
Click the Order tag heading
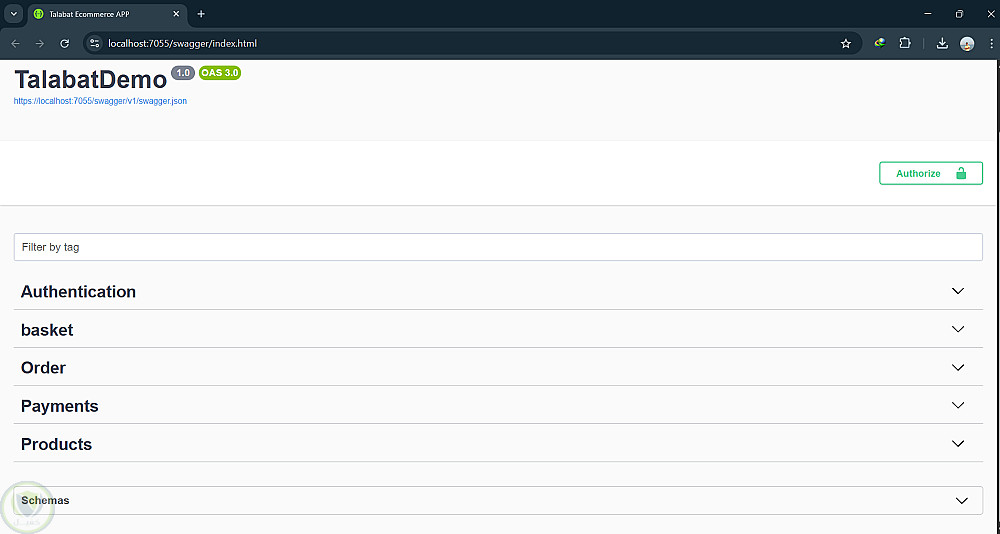pyautogui.click(x=43, y=367)
